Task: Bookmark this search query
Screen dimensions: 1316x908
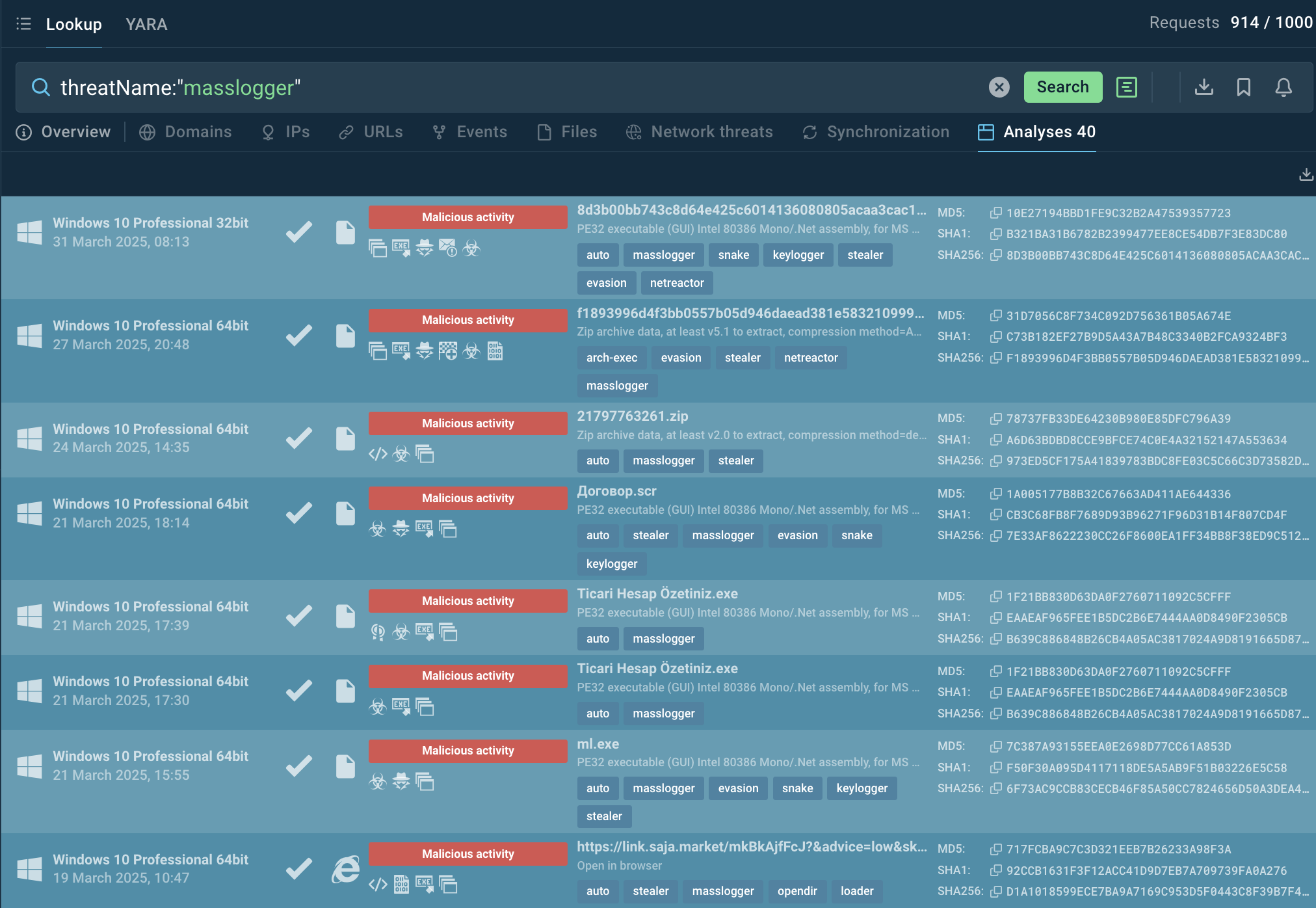Action: [x=1244, y=87]
